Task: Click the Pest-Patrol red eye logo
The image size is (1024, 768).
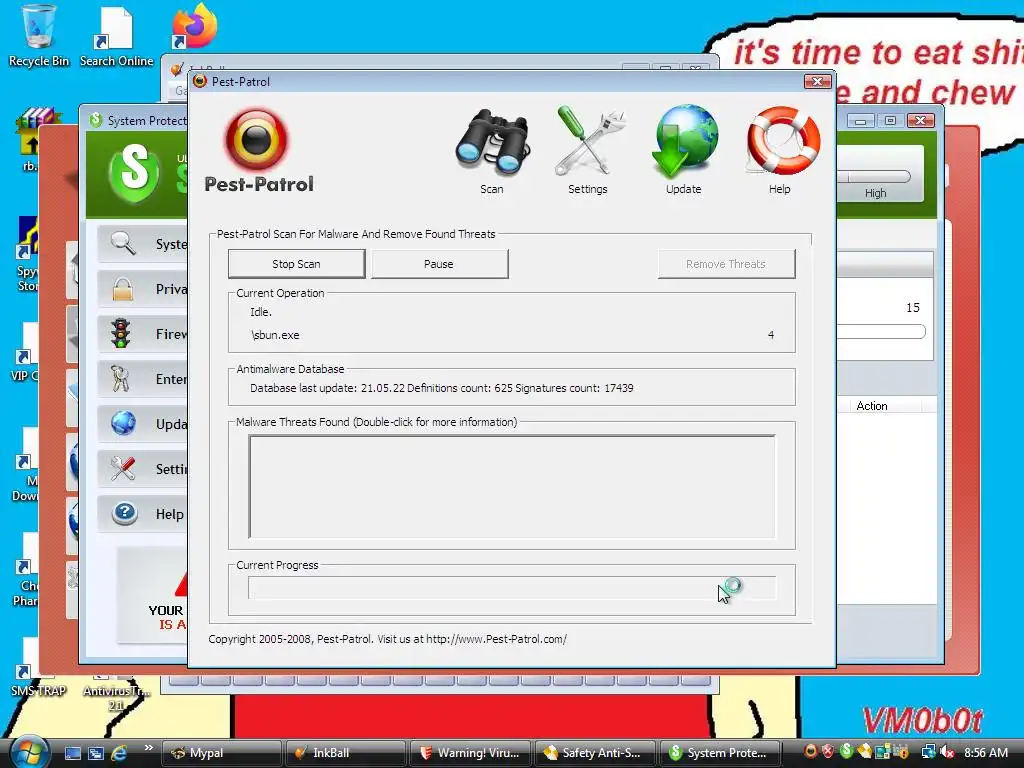Action: 257,139
